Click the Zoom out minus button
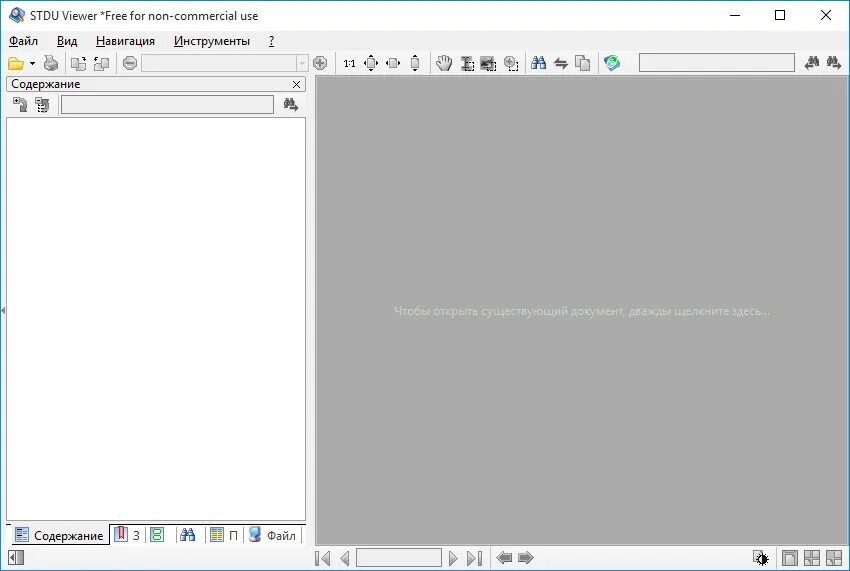 click(130, 63)
